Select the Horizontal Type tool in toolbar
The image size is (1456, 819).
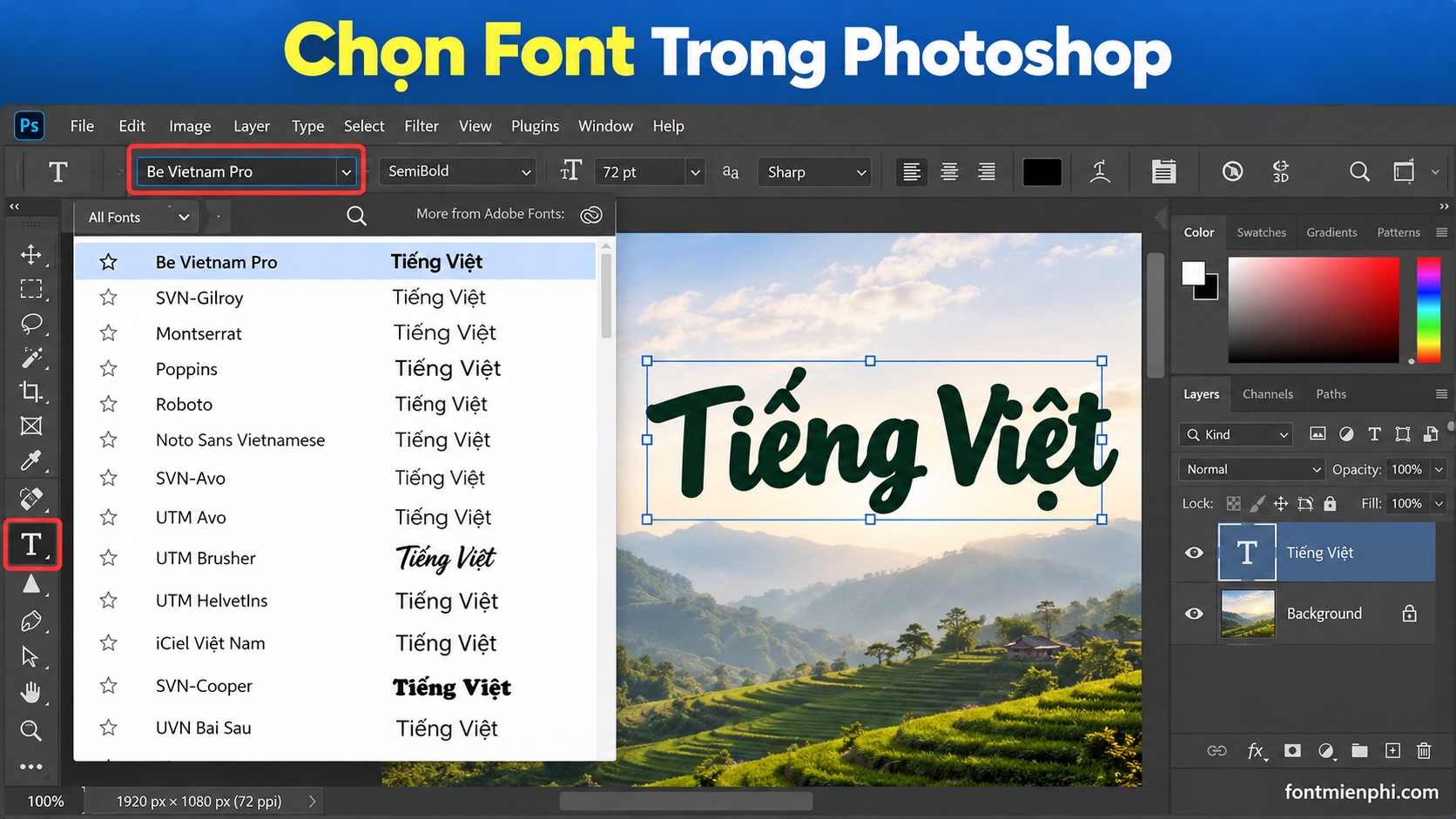(32, 545)
